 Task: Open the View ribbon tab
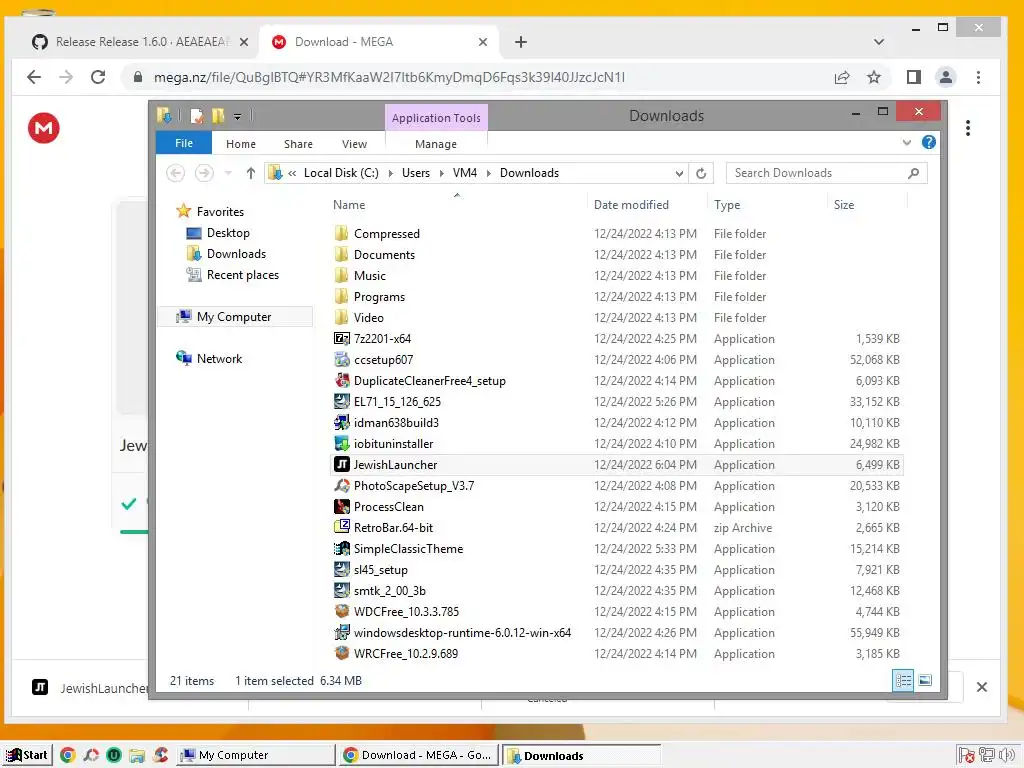[x=355, y=144]
